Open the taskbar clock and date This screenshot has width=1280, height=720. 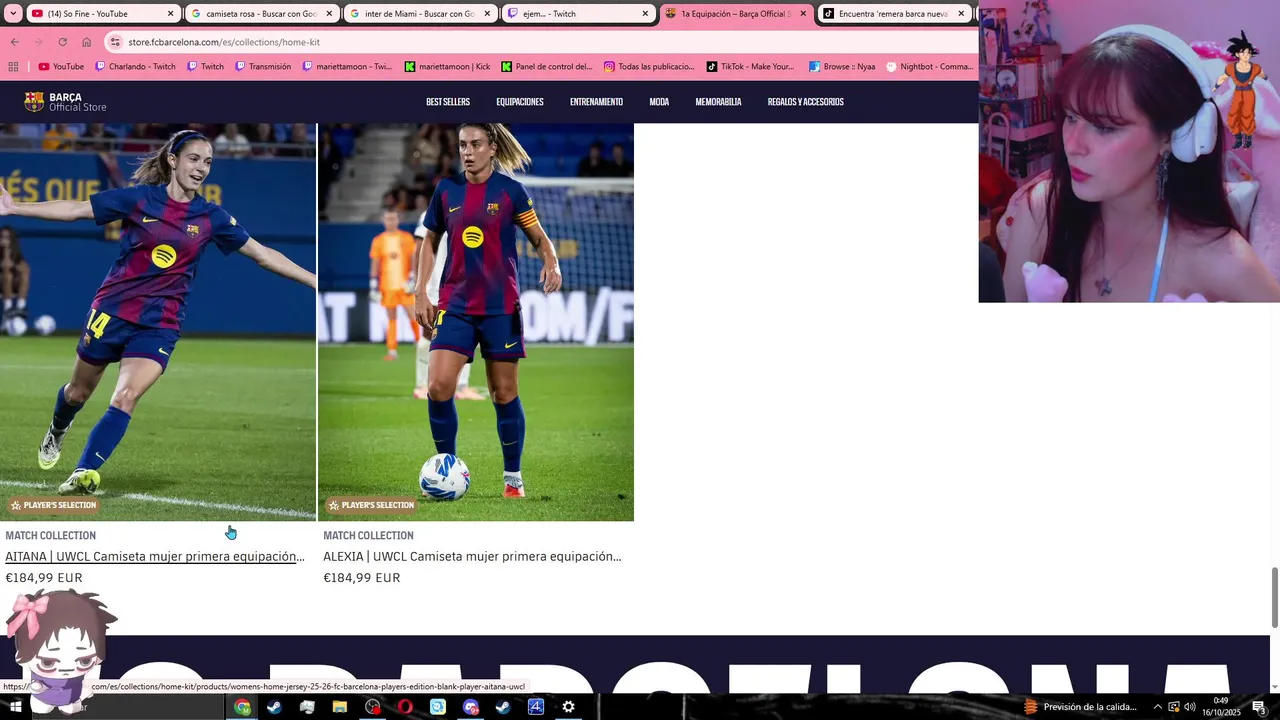pos(1221,707)
